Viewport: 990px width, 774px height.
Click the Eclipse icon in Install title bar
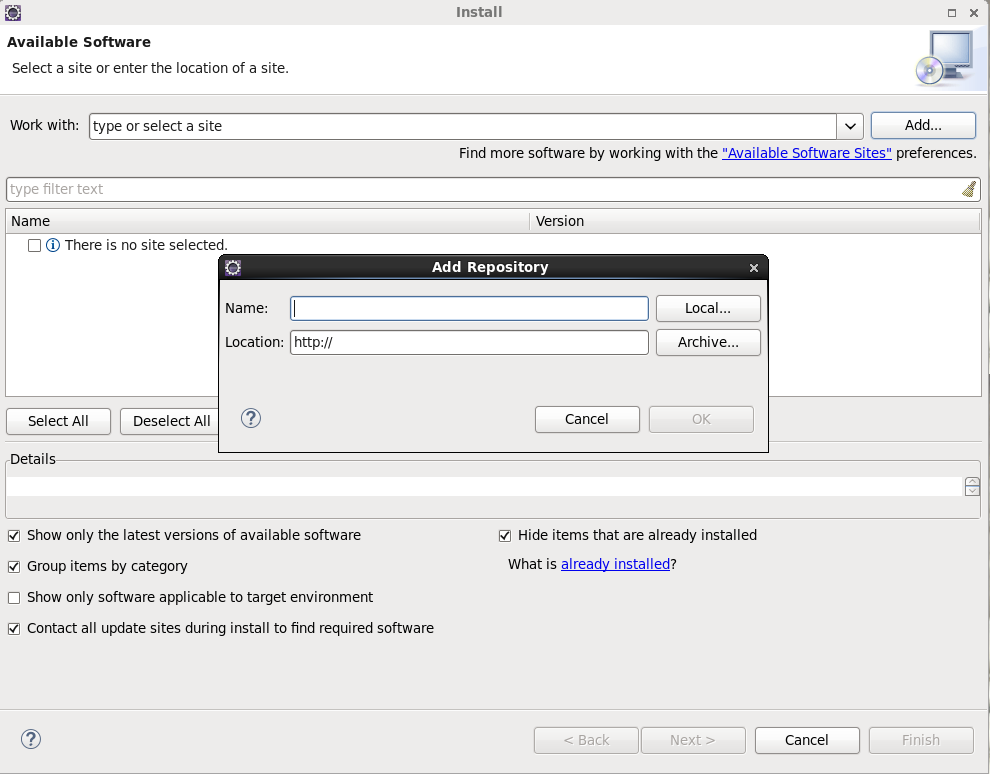pos(13,12)
